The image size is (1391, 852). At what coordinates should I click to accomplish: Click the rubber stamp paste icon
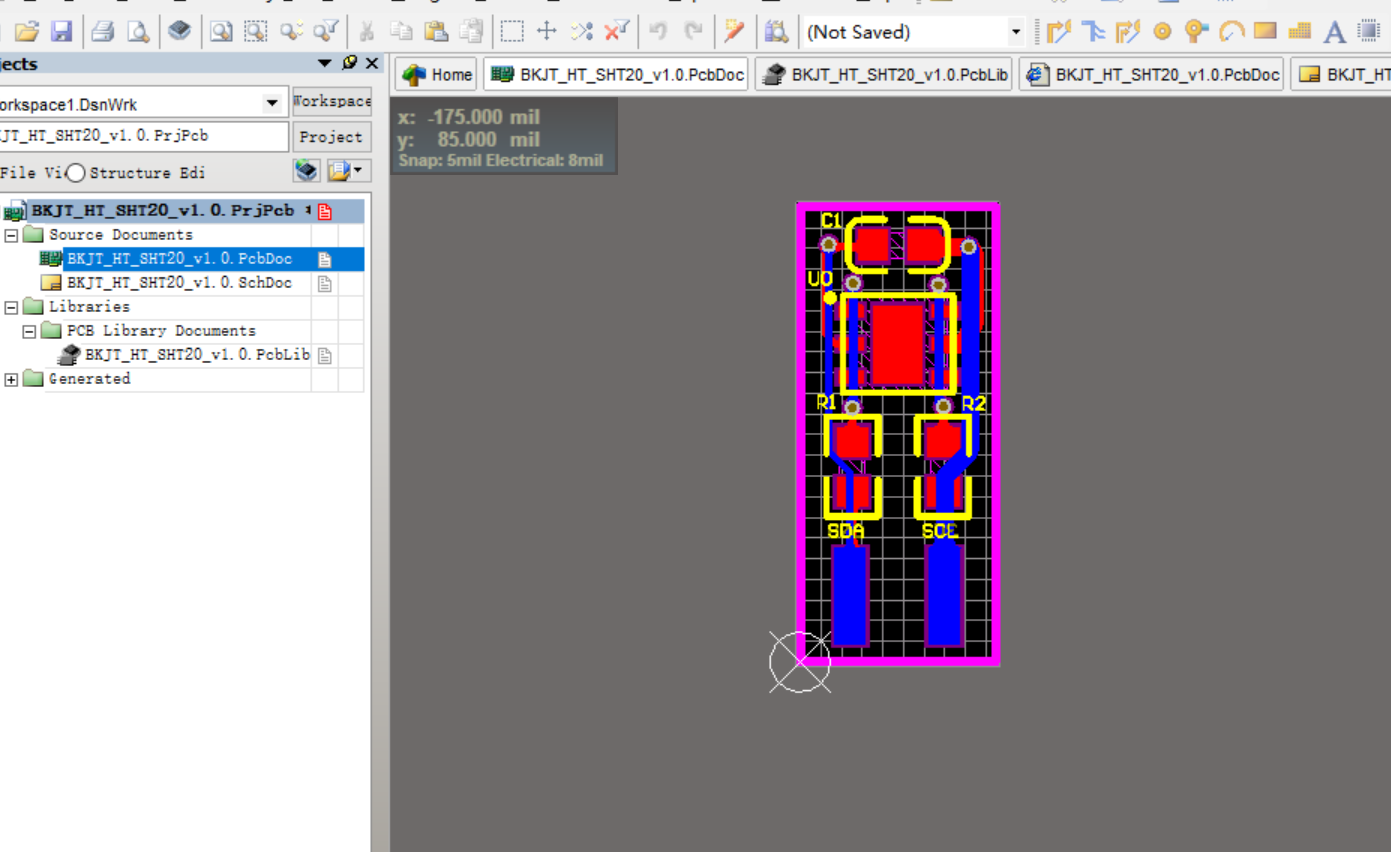(x=471, y=32)
